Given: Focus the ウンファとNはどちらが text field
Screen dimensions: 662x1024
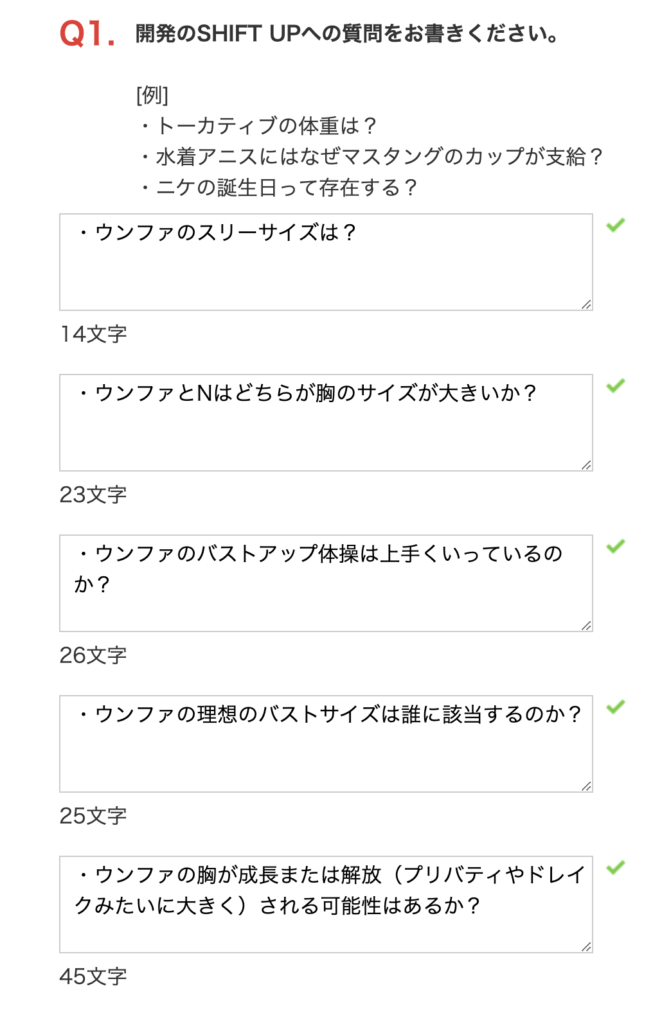Looking at the screenshot, I should tap(326, 423).
